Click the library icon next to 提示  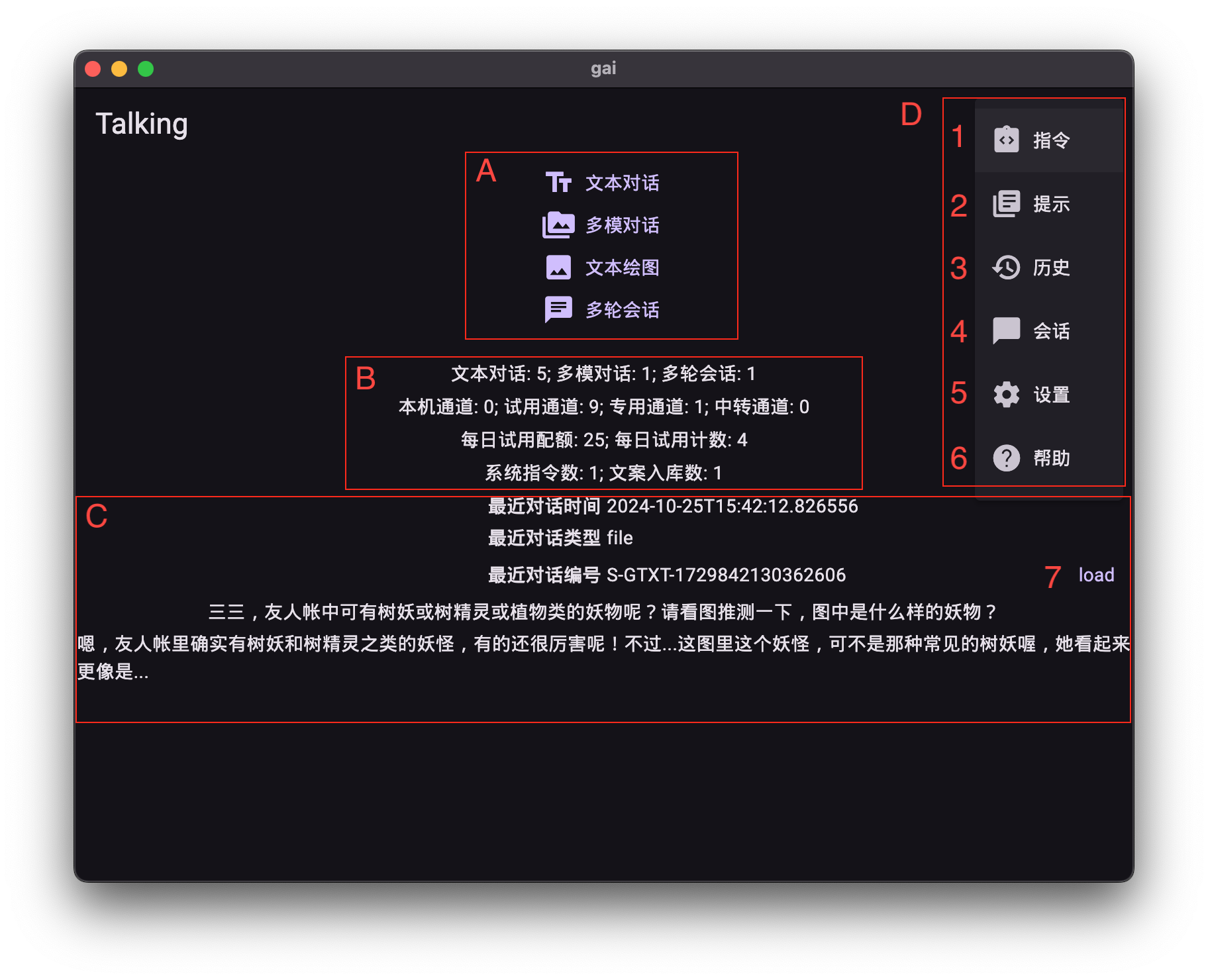[x=1006, y=204]
